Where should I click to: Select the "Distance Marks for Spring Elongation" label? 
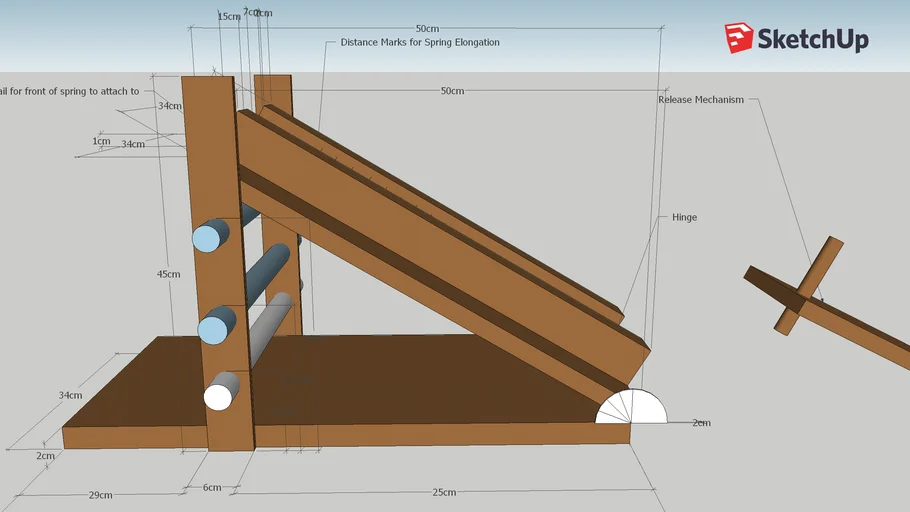pyautogui.click(x=420, y=42)
